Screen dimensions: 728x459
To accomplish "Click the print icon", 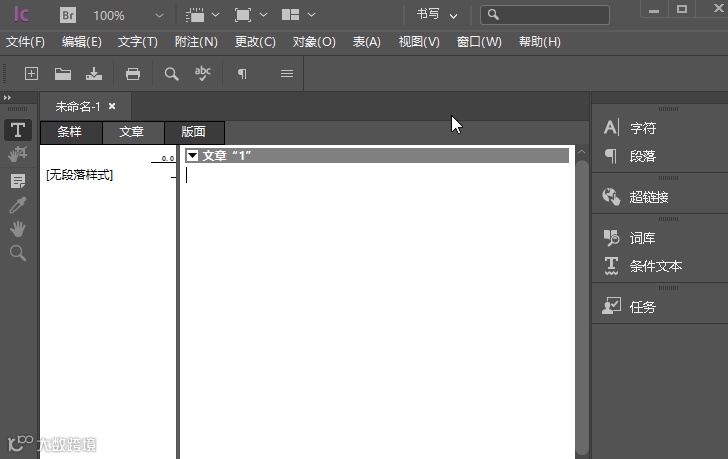I will [x=133, y=73].
